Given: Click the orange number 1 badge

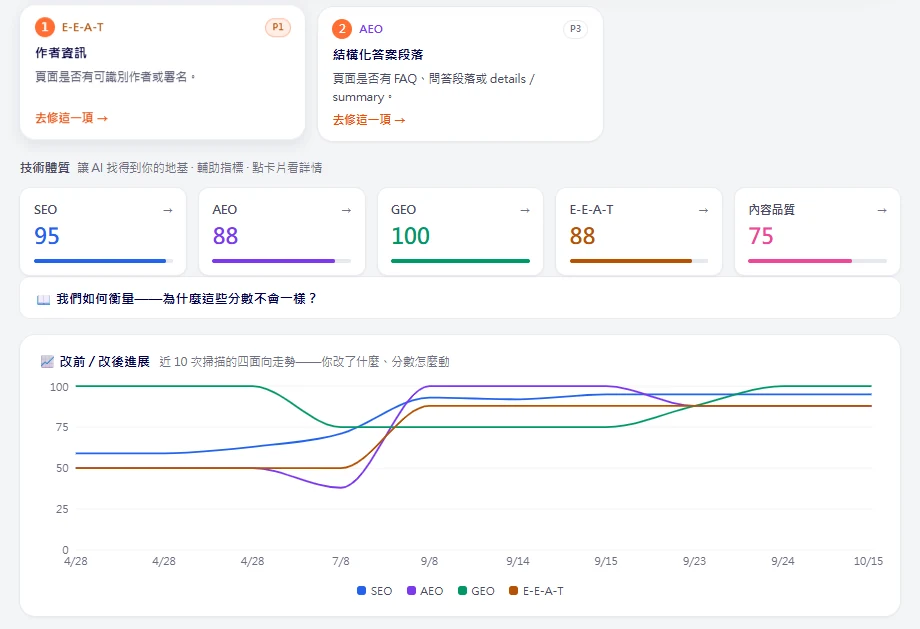Looking at the screenshot, I should coord(45,27).
